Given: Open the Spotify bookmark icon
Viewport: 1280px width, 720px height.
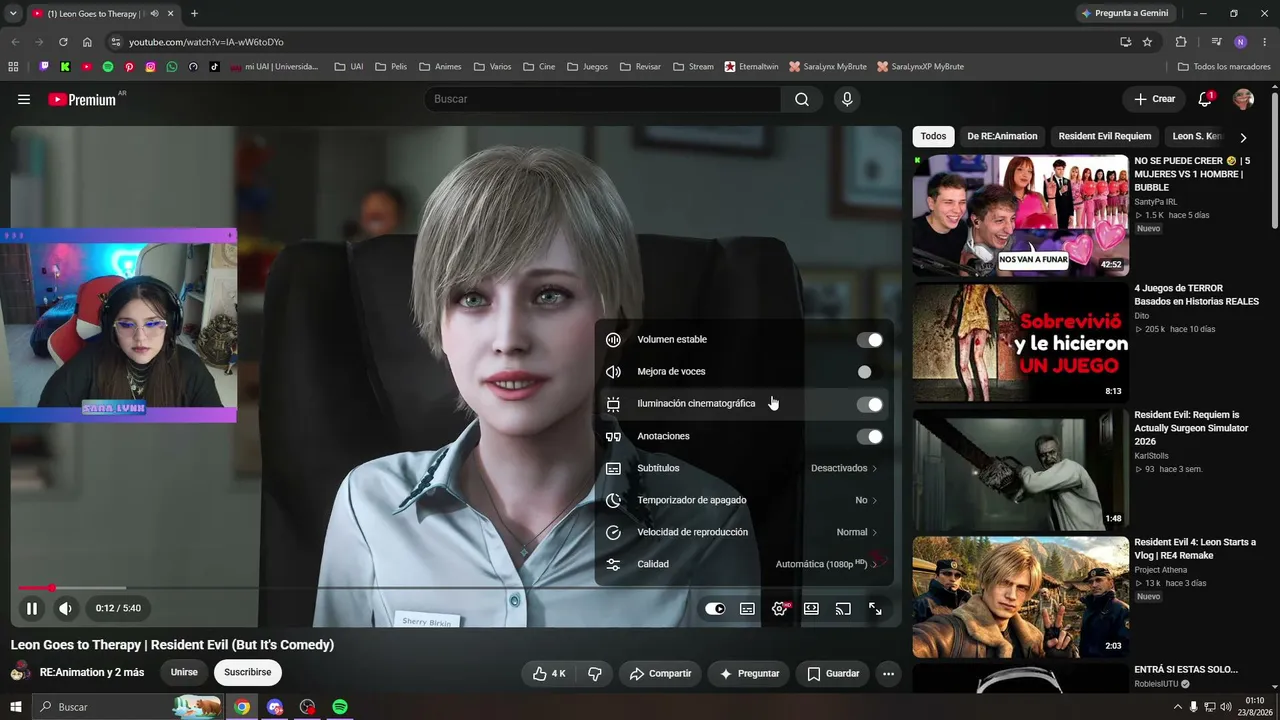Looking at the screenshot, I should pos(108,67).
